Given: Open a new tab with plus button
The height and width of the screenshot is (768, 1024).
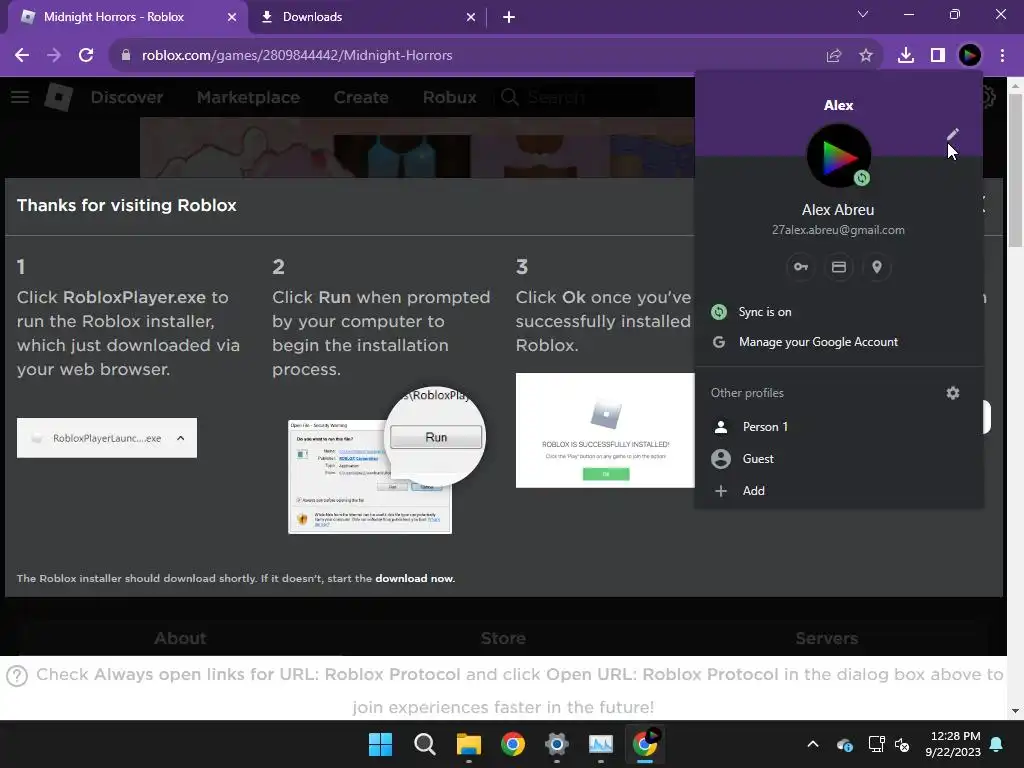Looking at the screenshot, I should click(x=509, y=17).
